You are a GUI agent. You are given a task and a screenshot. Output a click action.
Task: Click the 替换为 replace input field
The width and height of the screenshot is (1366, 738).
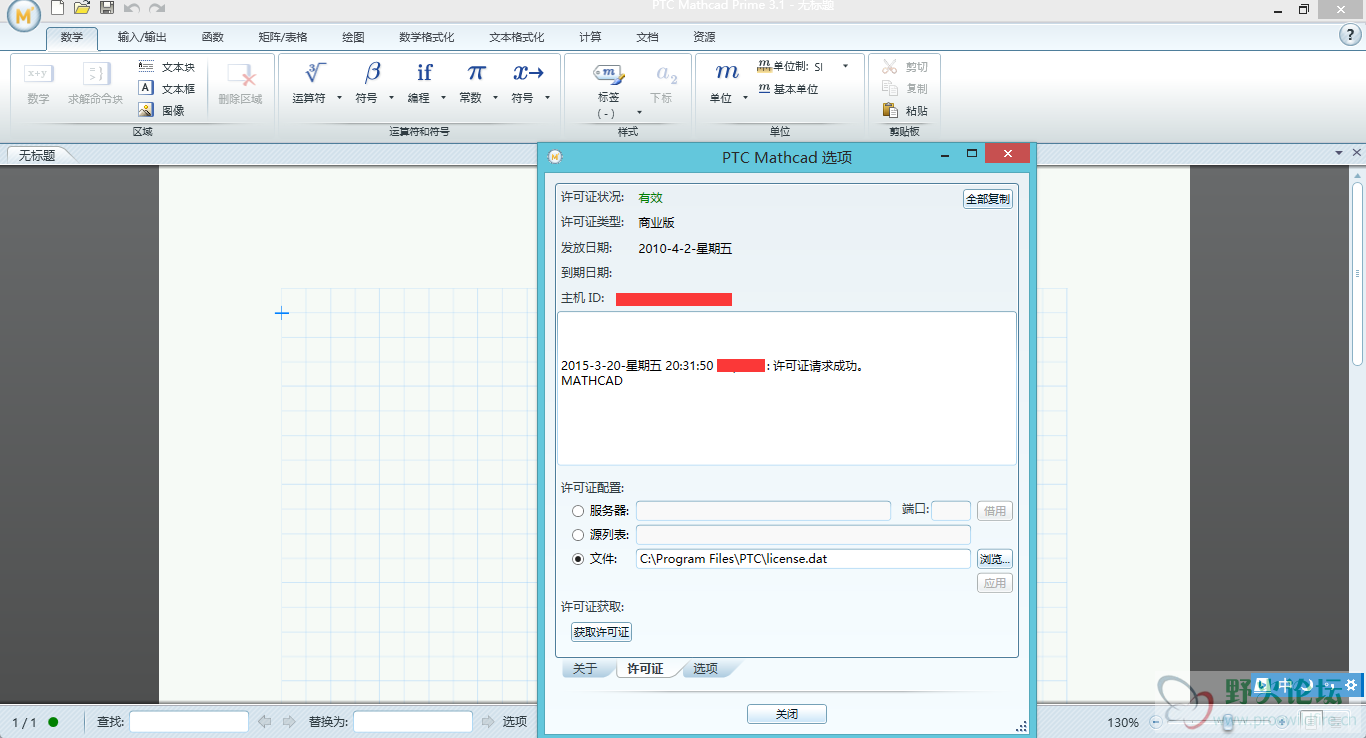pyautogui.click(x=413, y=721)
